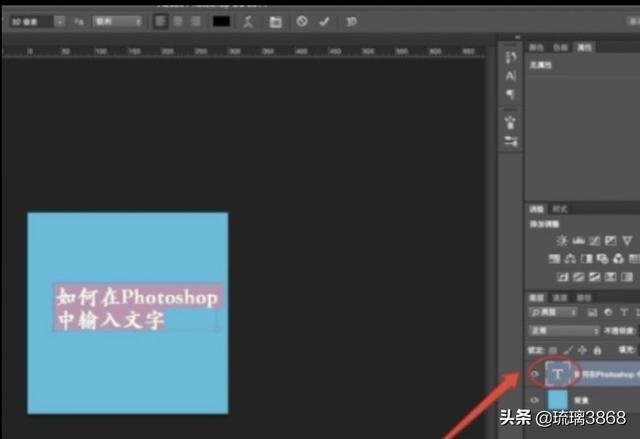The image size is (640, 439).
Task: Select the Properties panel tab
Action: click(584, 48)
